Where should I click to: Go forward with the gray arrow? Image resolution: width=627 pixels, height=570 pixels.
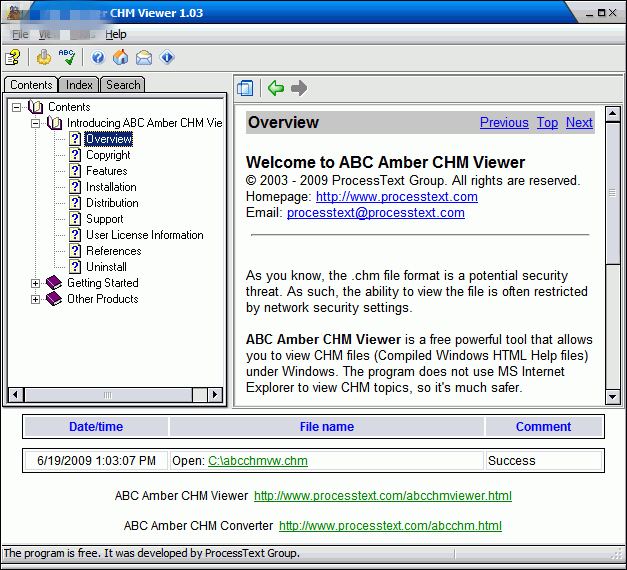click(x=299, y=88)
